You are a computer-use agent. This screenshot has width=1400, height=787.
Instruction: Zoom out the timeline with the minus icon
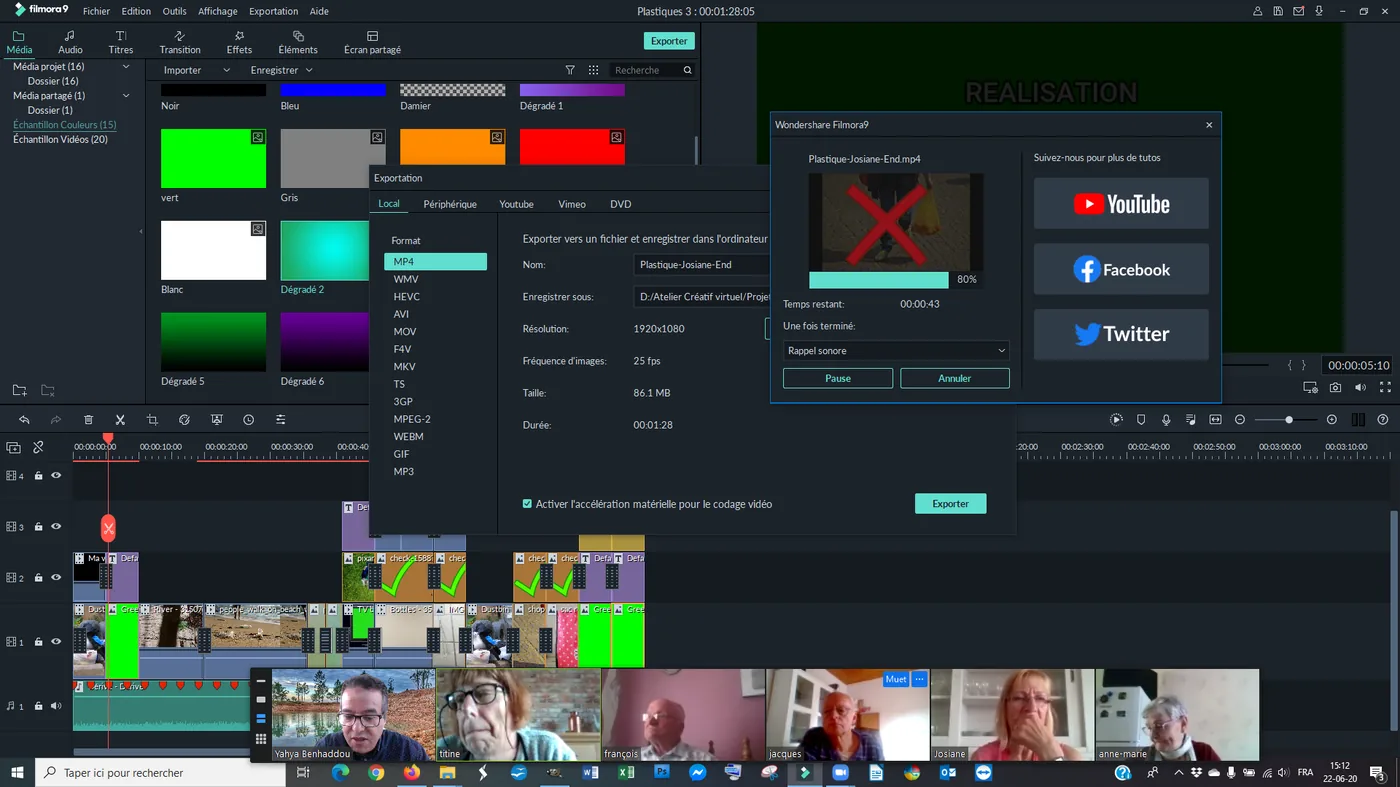(x=1240, y=420)
